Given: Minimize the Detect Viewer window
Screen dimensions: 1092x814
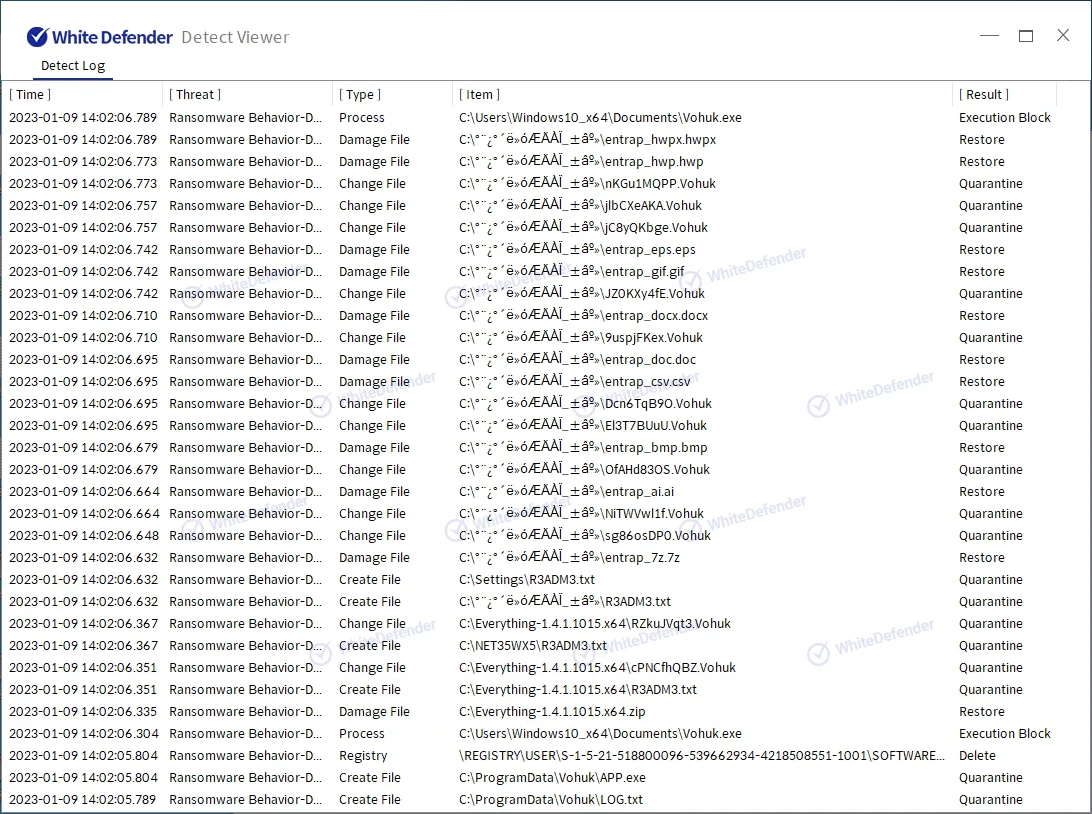Looking at the screenshot, I should (x=989, y=36).
